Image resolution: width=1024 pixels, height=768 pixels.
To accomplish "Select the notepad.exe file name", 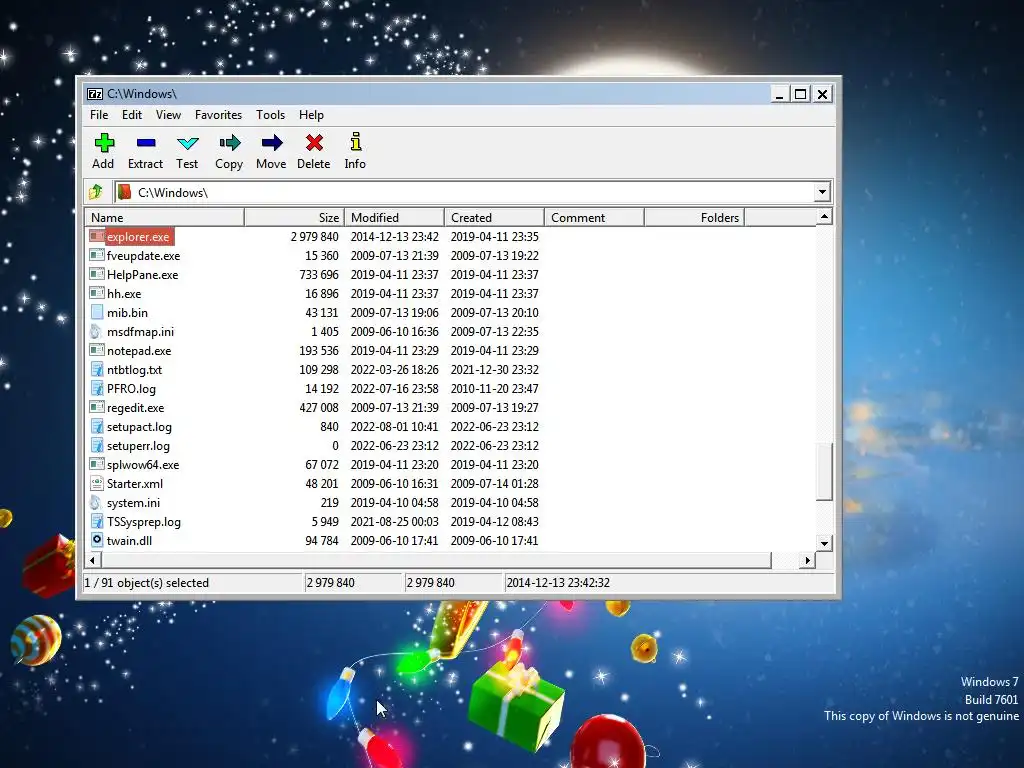I will (x=139, y=351).
